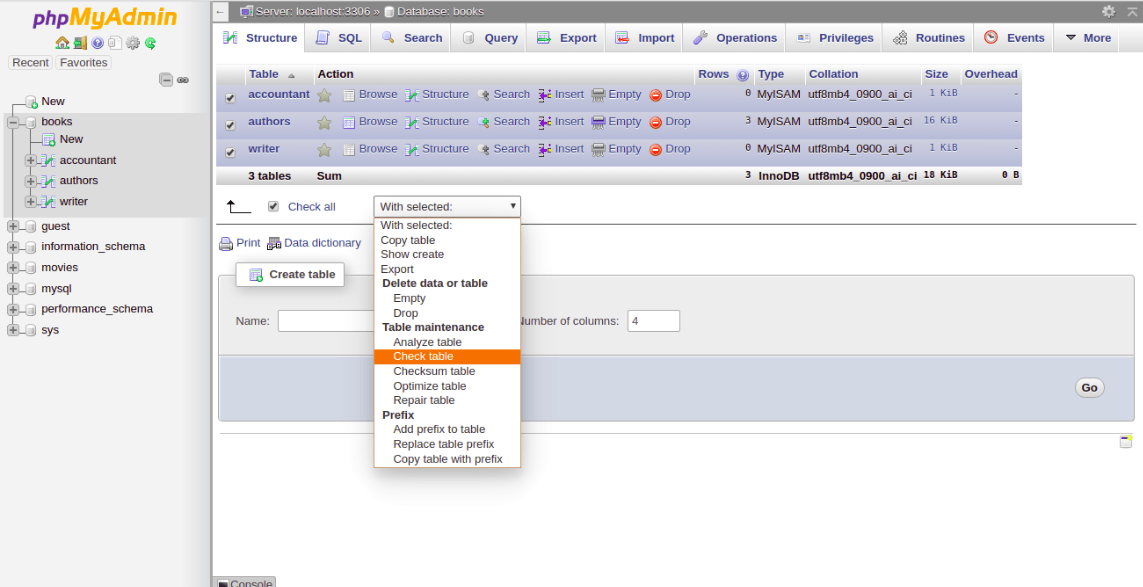Open the MySQL documentation pages icon

[x=115, y=43]
